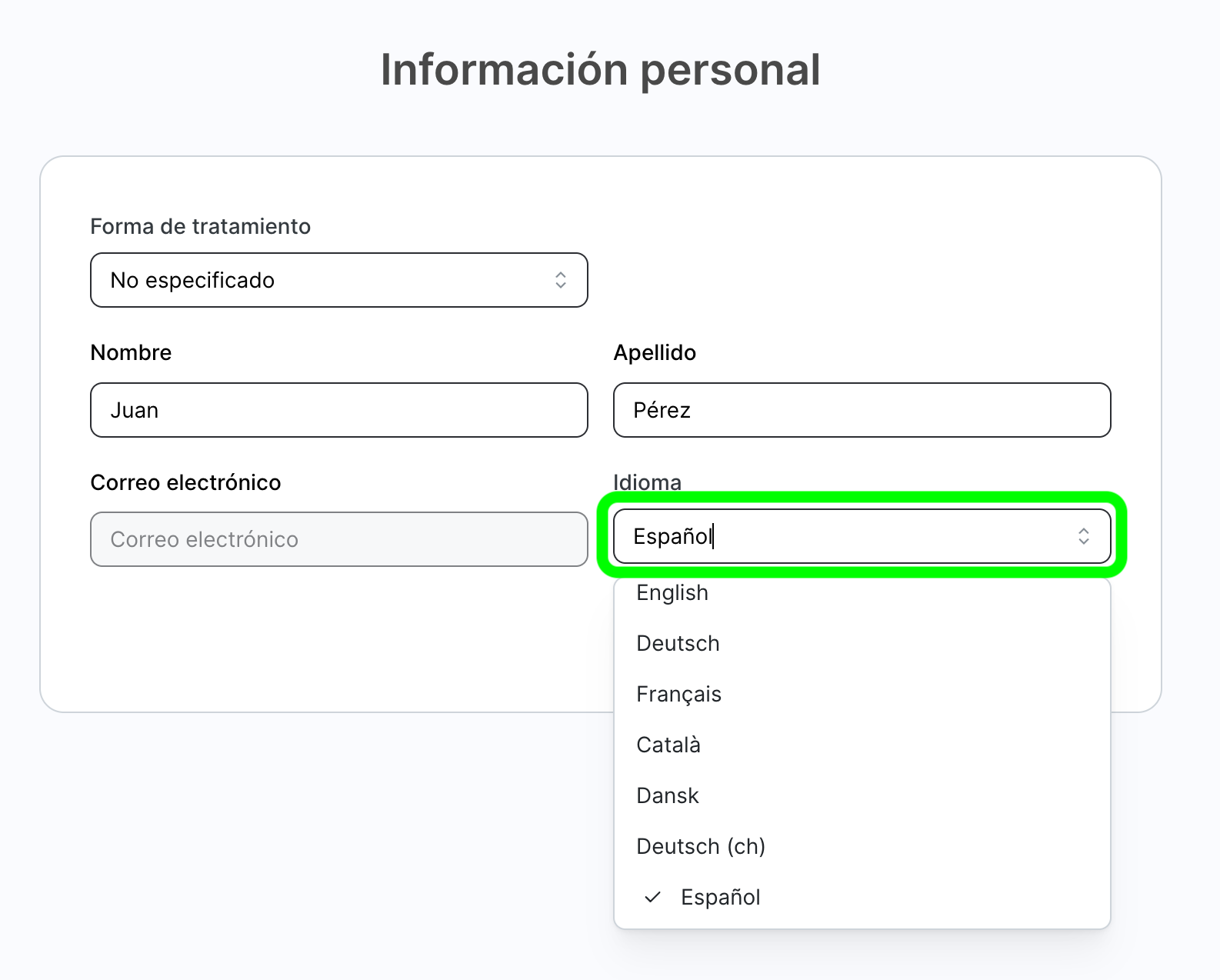
Task: Click the checkmark icon beside Español
Action: [x=653, y=897]
